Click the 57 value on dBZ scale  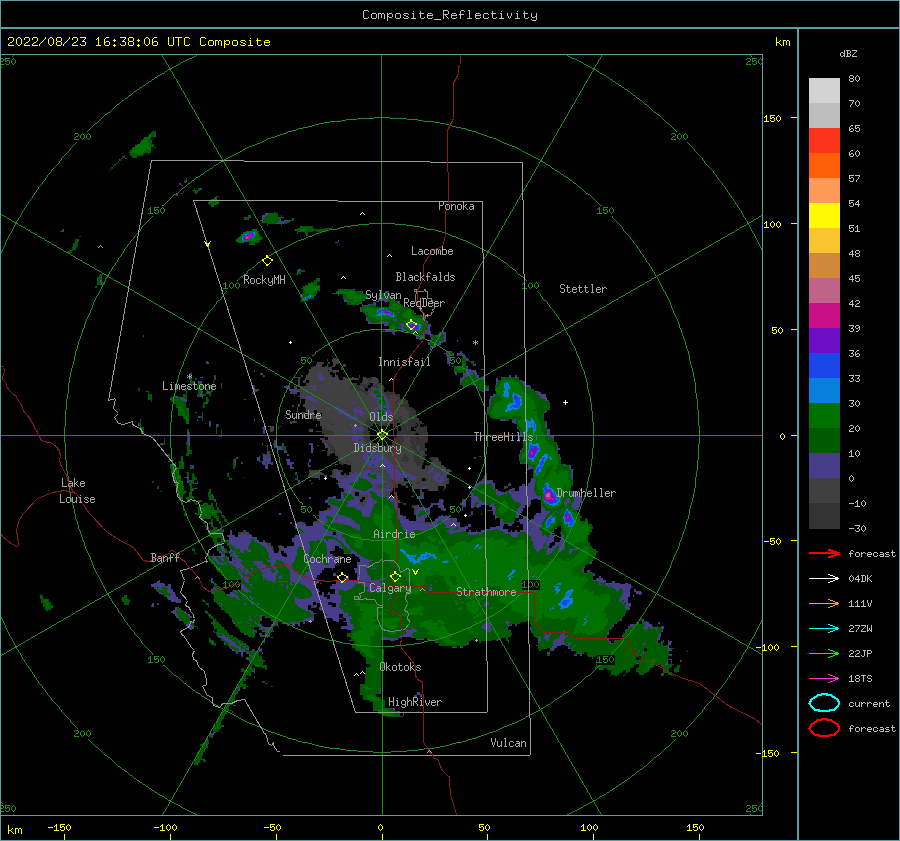click(854, 179)
